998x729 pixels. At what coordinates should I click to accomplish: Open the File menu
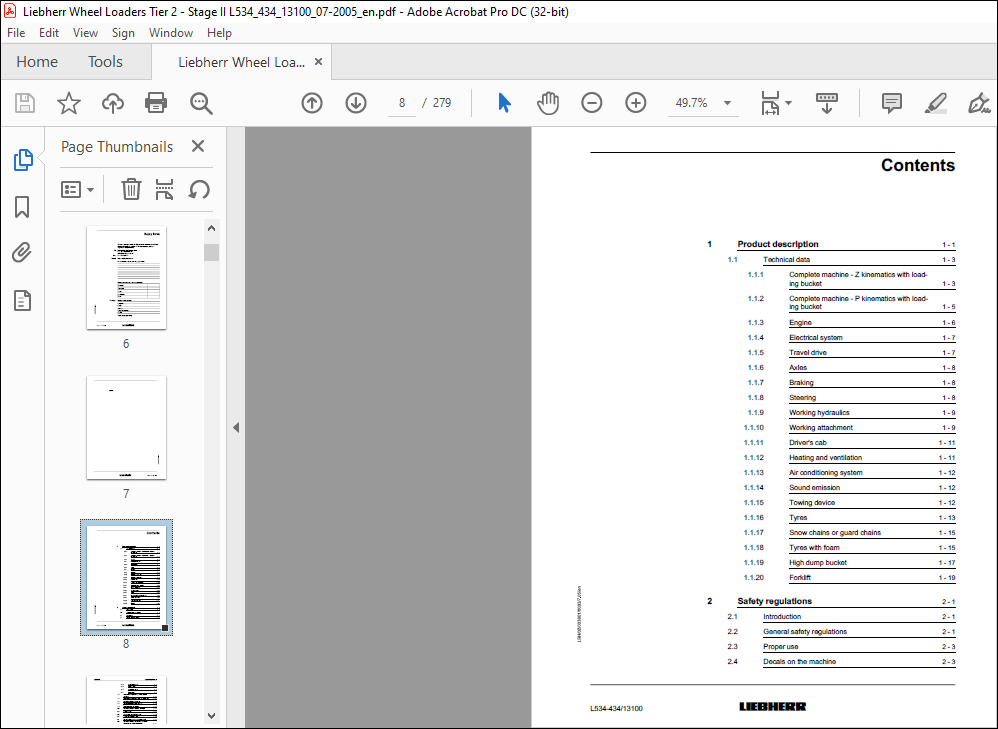pos(16,32)
